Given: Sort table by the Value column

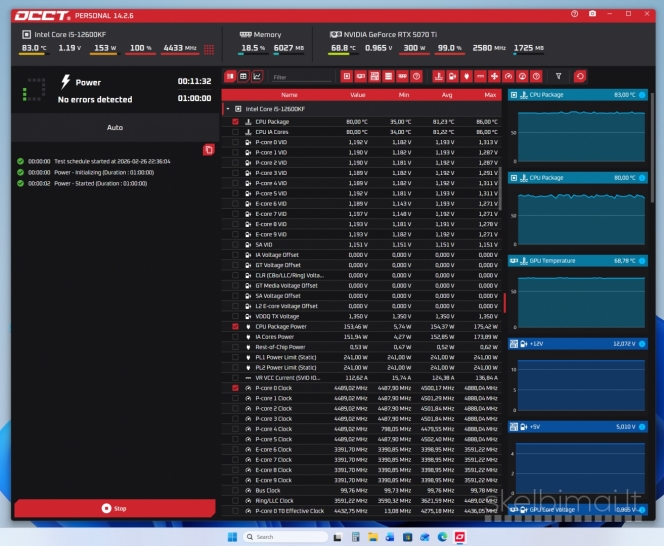Looking at the screenshot, I should click(x=358, y=95).
